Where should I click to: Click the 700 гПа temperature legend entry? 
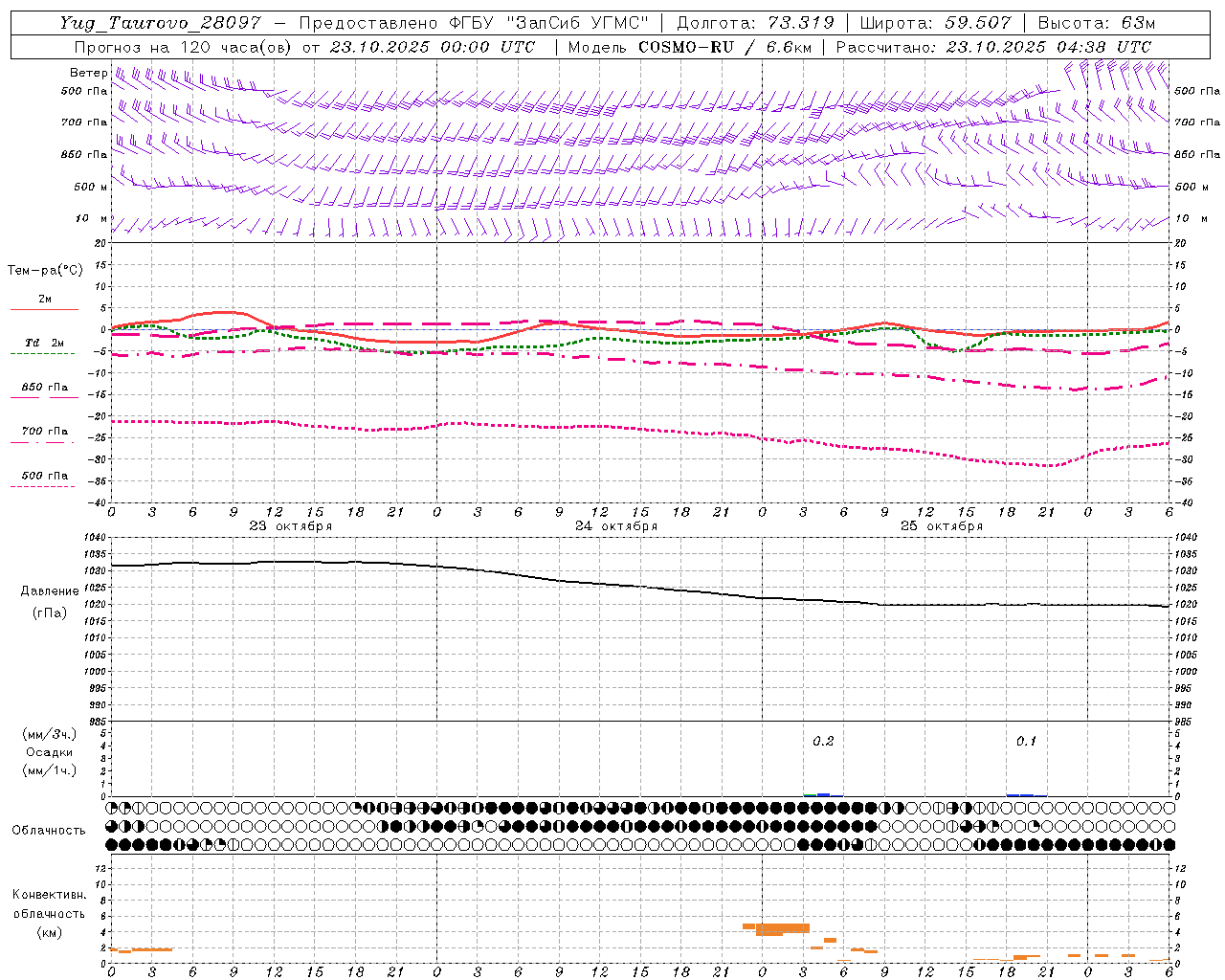tap(45, 432)
